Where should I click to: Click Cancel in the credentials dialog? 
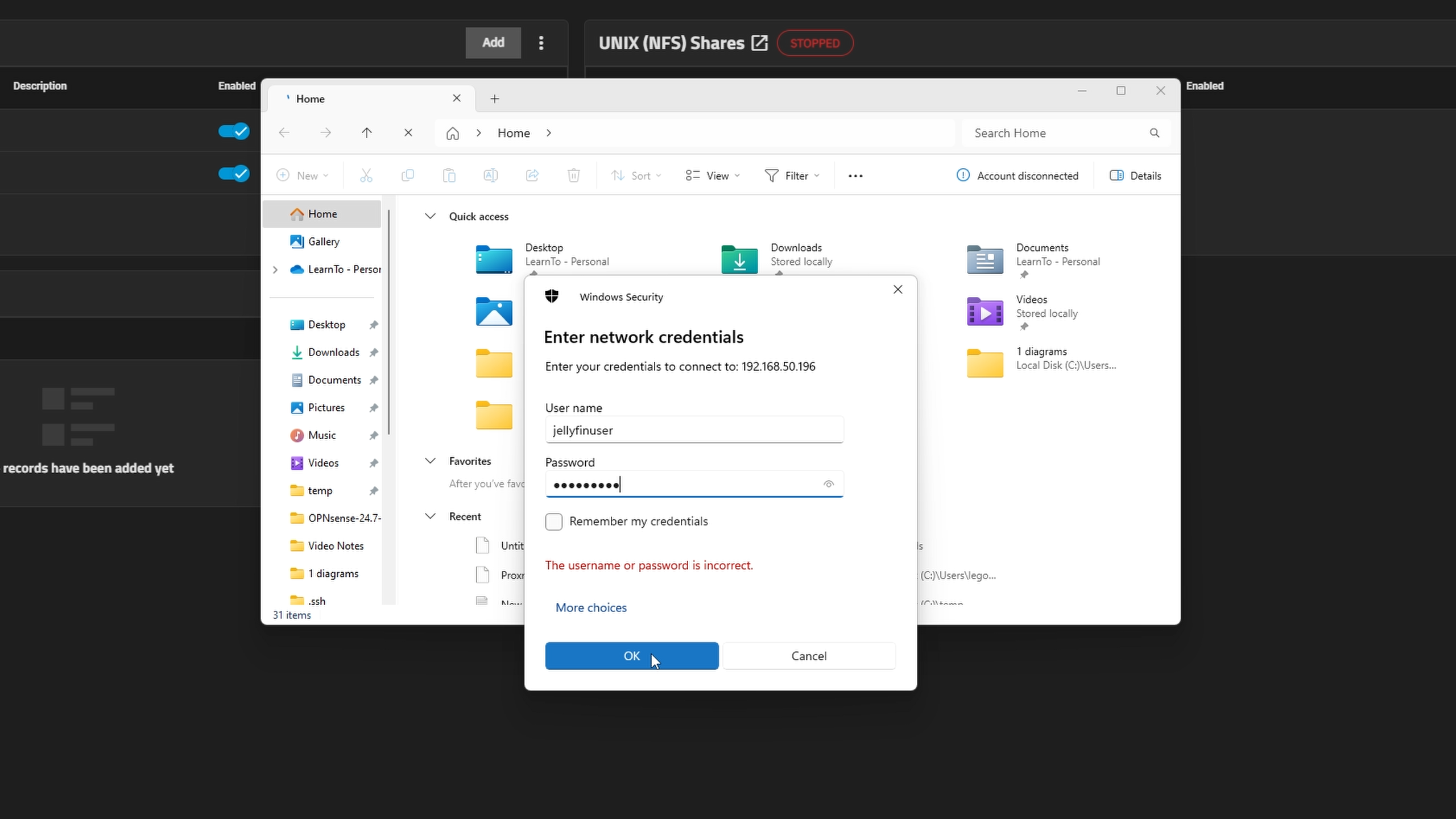809,656
